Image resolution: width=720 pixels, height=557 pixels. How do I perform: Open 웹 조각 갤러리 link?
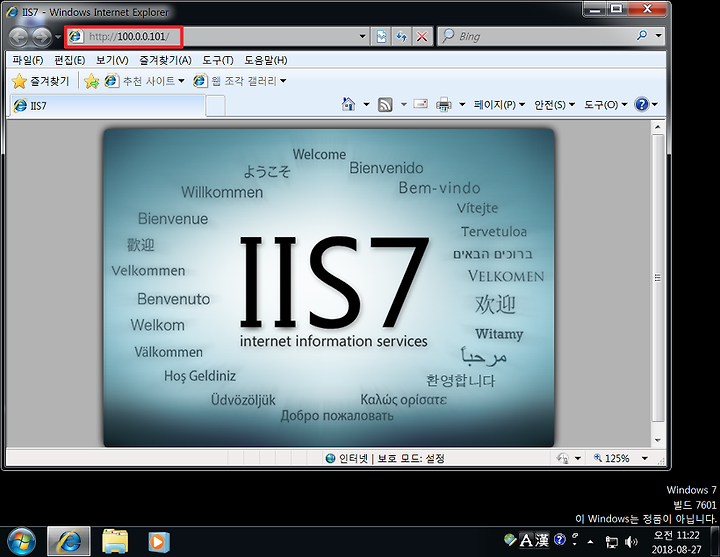[240, 81]
